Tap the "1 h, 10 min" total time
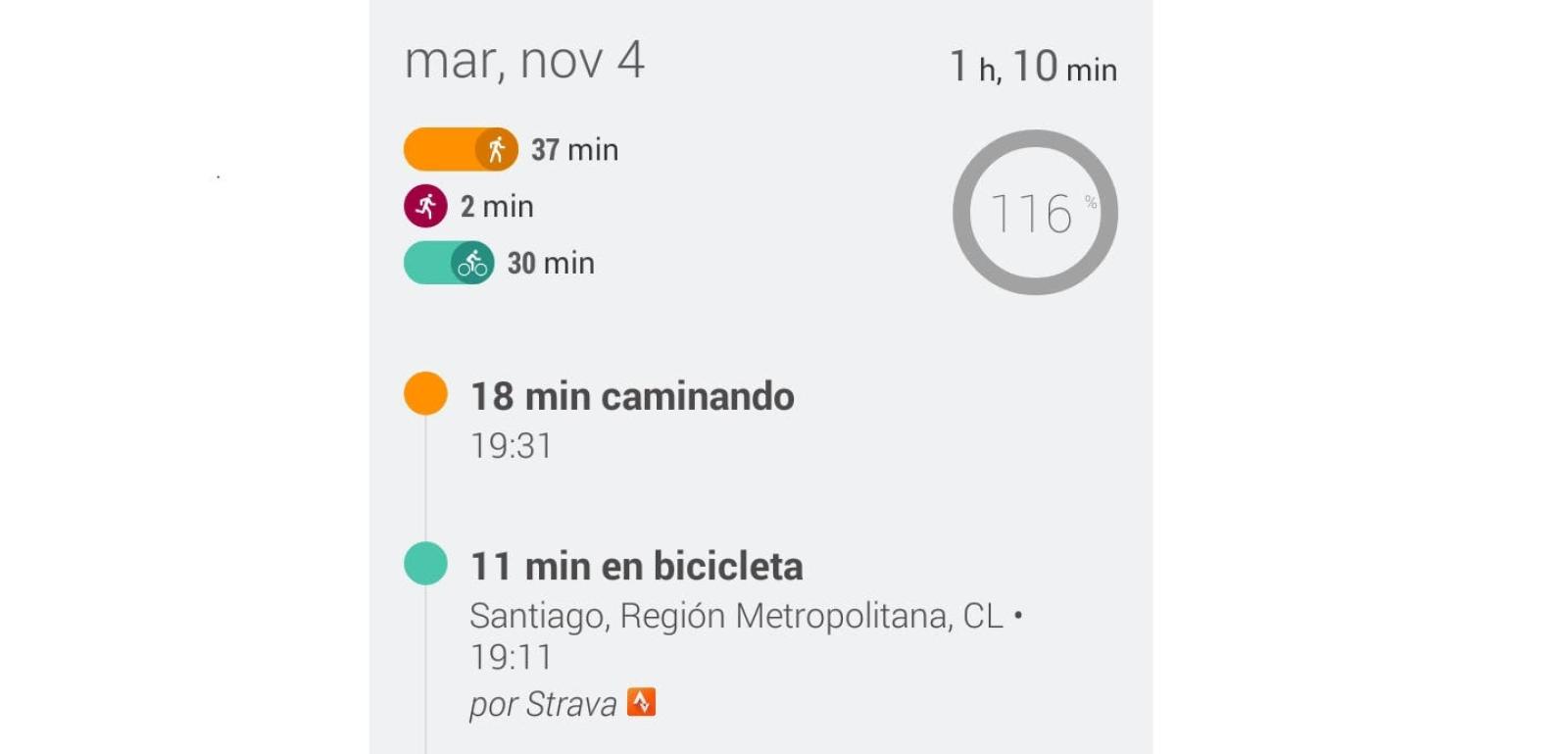Viewport: 1568px width, 754px height. [1033, 68]
